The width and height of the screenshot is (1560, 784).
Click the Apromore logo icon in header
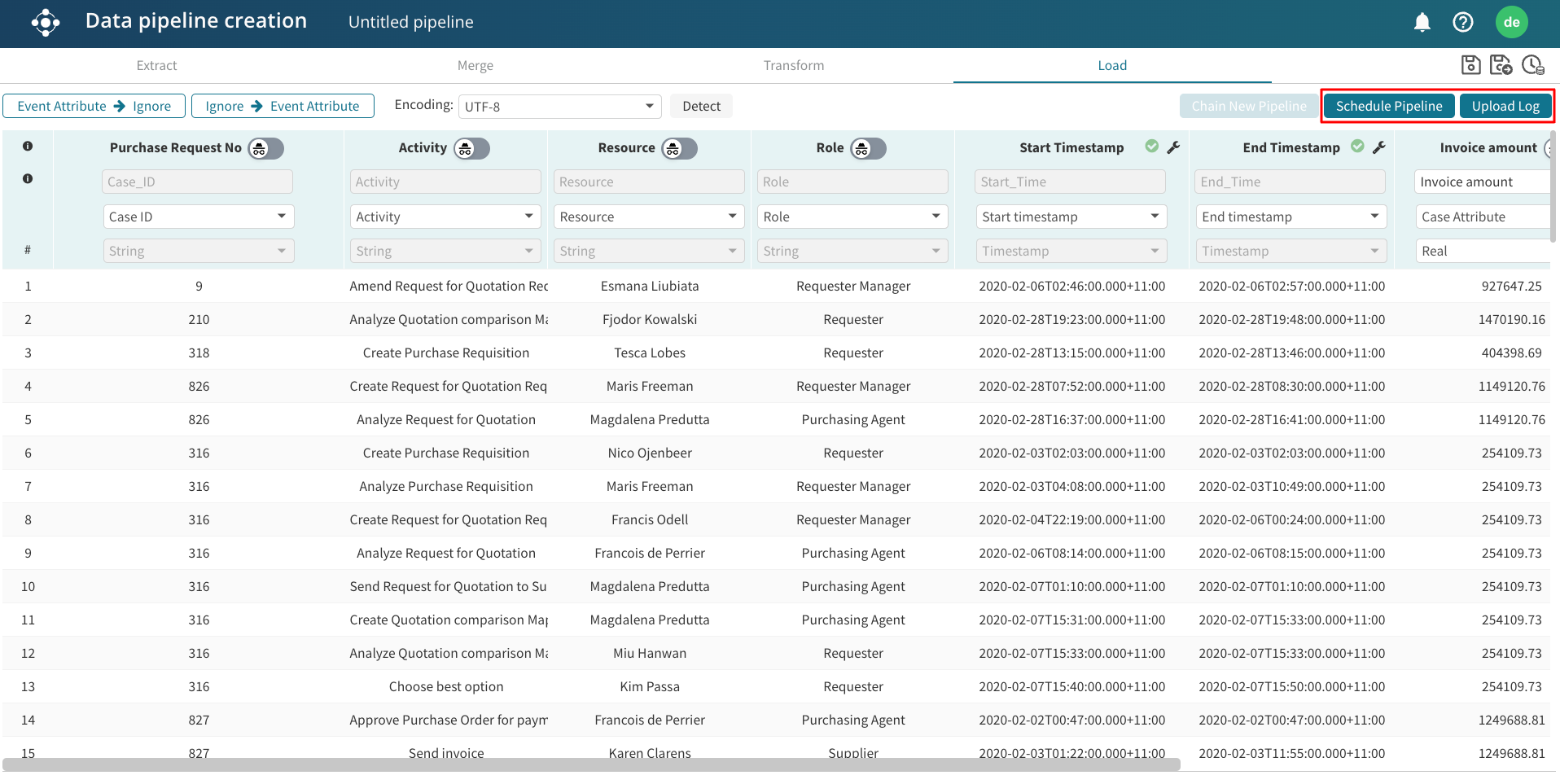pos(46,22)
